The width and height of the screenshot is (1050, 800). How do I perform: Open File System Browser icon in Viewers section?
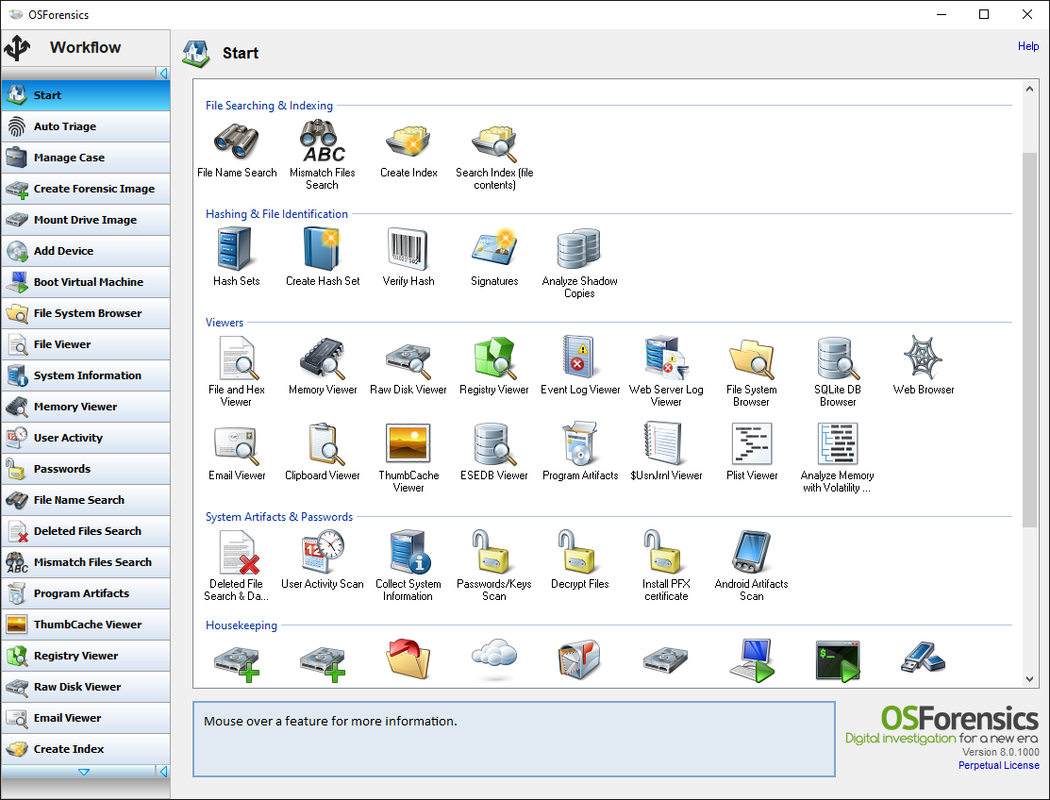coord(751,357)
